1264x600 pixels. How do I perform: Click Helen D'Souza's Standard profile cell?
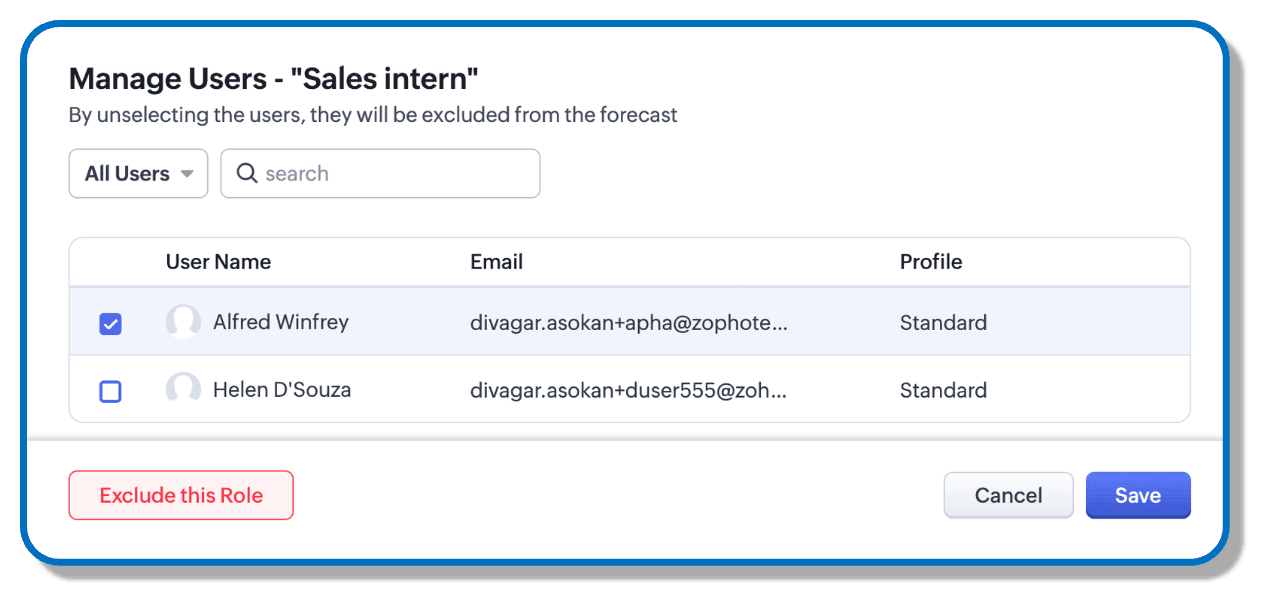pyautogui.click(x=943, y=391)
